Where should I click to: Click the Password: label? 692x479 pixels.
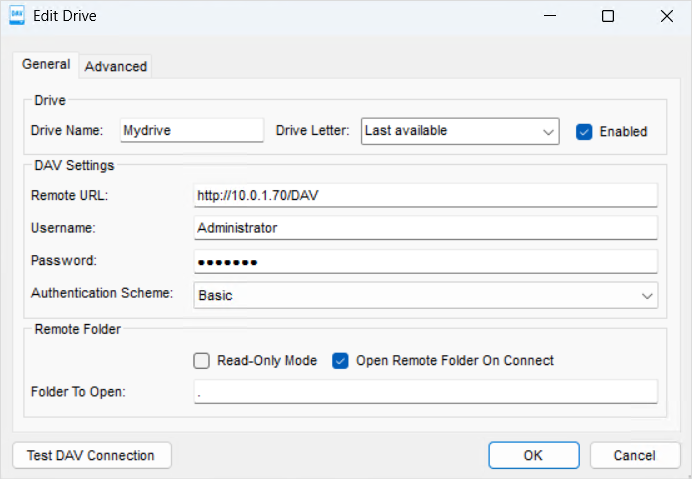pyautogui.click(x=64, y=260)
